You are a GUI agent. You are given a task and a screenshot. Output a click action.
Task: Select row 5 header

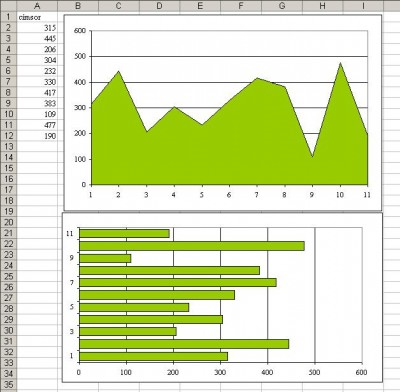8,60
